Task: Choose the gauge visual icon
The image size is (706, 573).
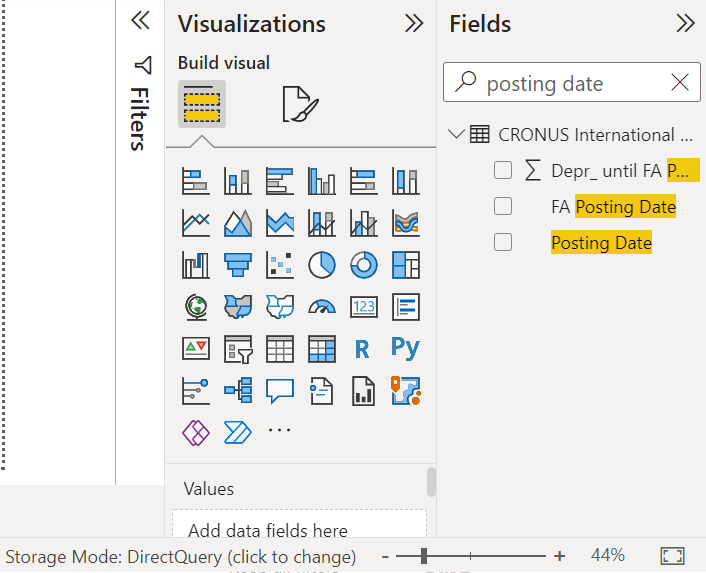Action: 321,306
